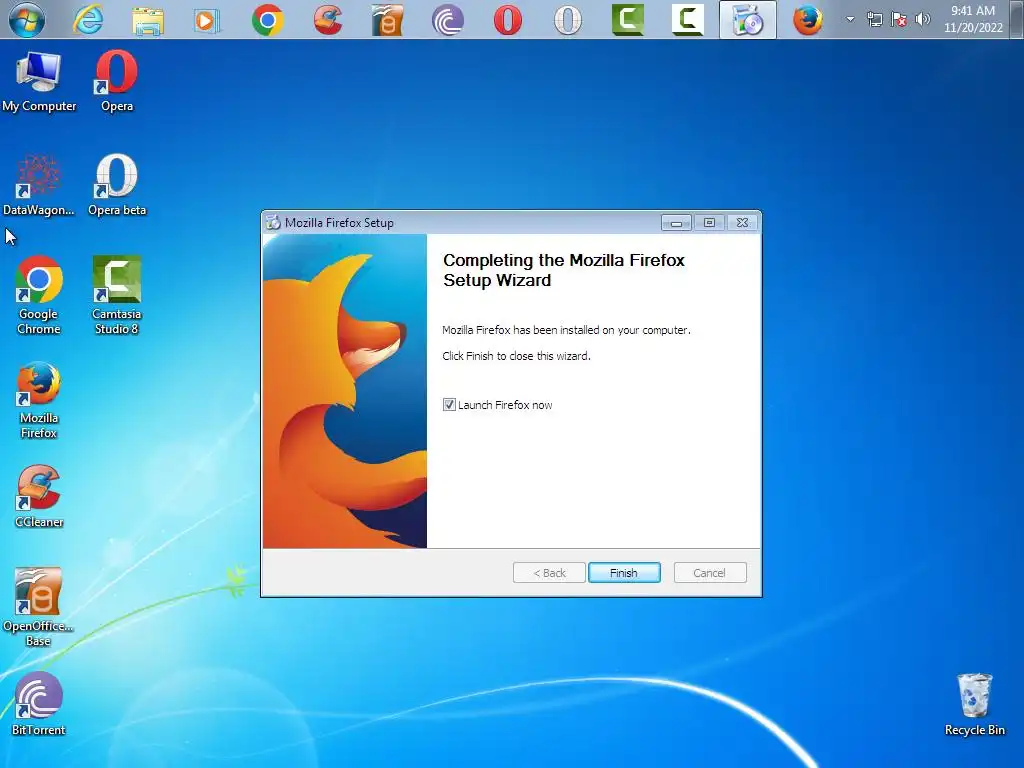This screenshot has height=768, width=1024.
Task: Select the Opera desktop shortcut
Action: coord(117,82)
